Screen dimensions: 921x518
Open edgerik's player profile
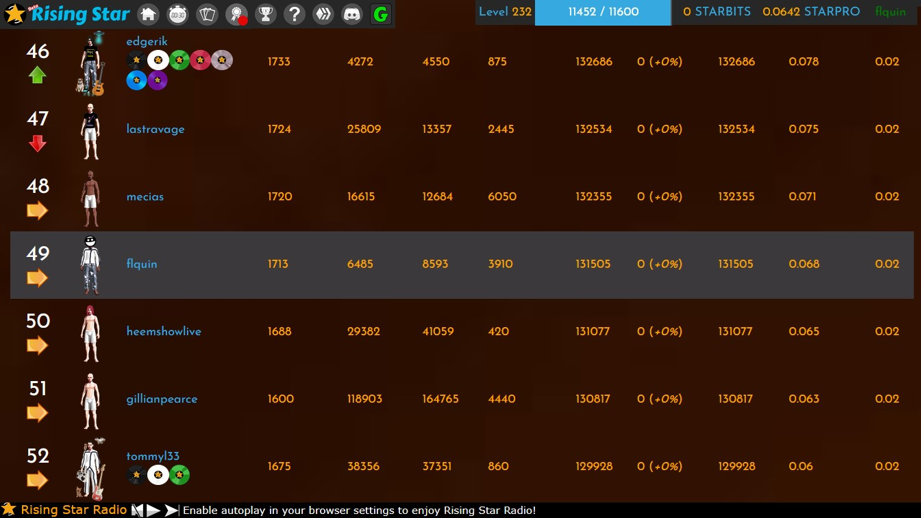(x=147, y=41)
